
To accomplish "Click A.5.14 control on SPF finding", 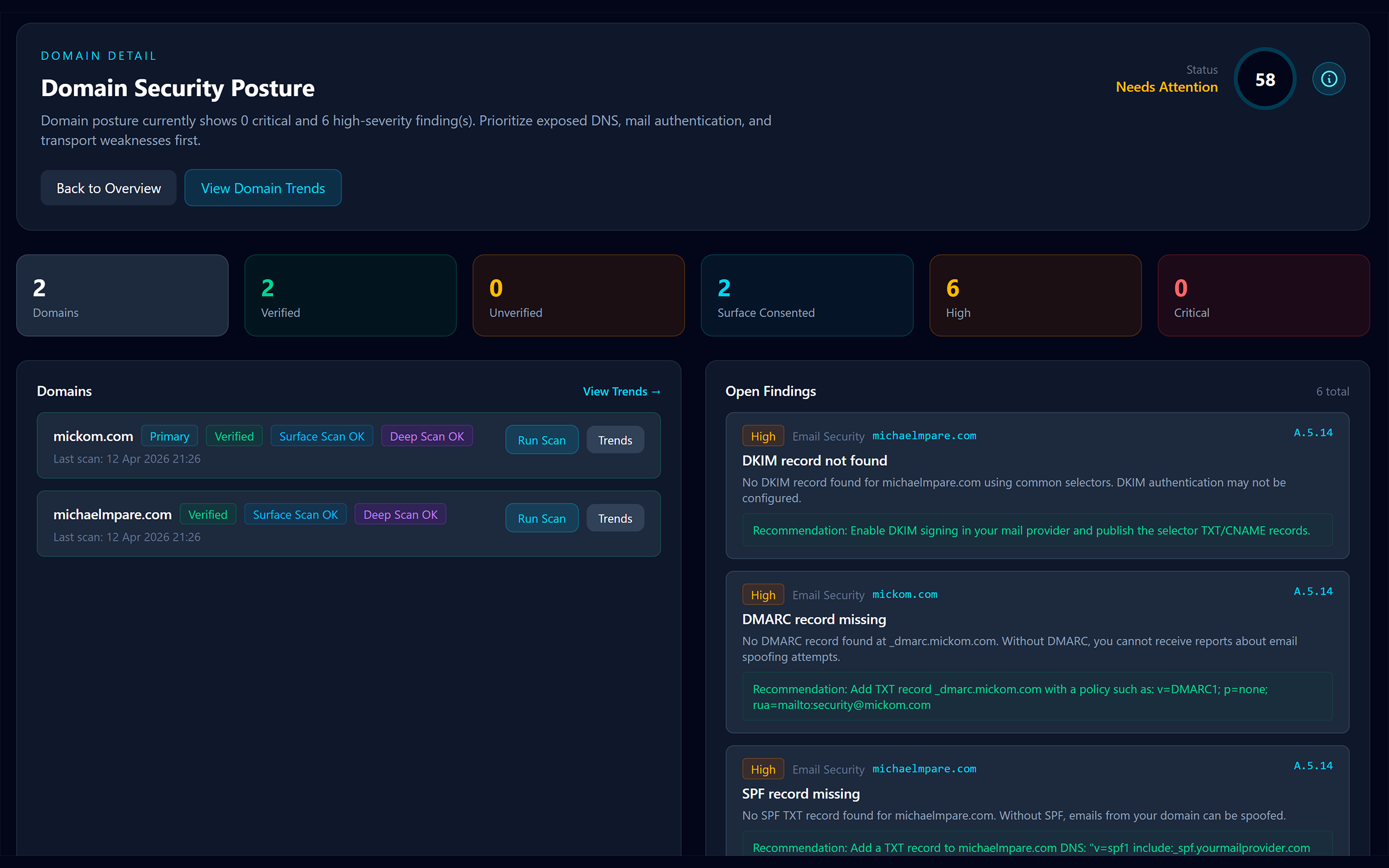I will coord(1313,766).
